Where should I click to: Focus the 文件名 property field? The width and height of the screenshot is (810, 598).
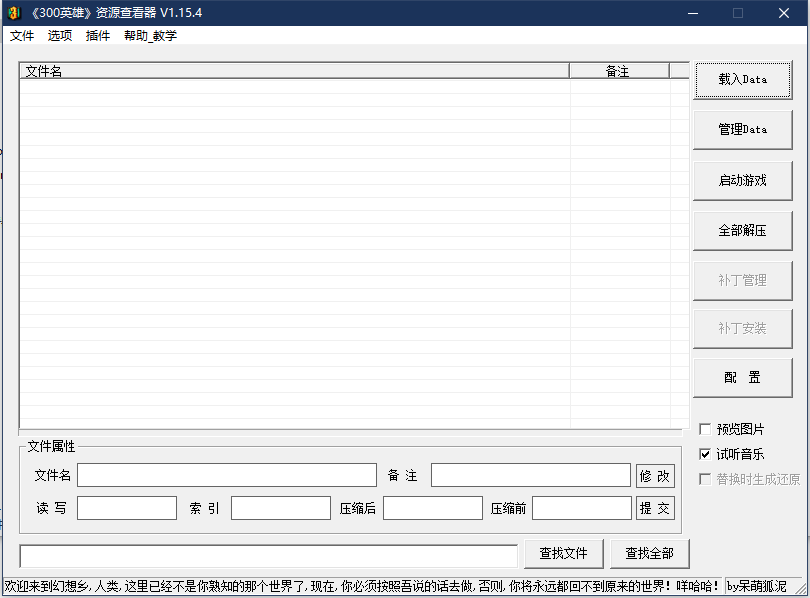227,475
